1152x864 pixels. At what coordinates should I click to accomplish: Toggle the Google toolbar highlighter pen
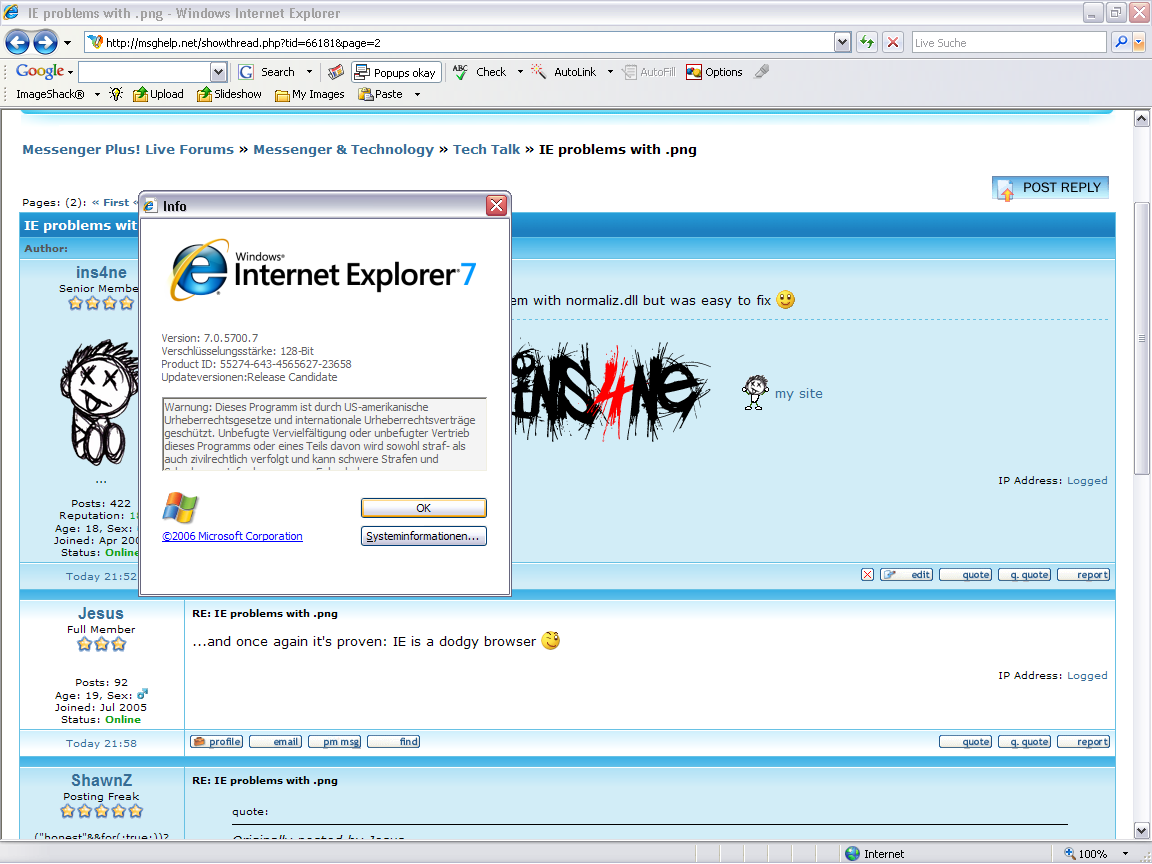(x=762, y=72)
